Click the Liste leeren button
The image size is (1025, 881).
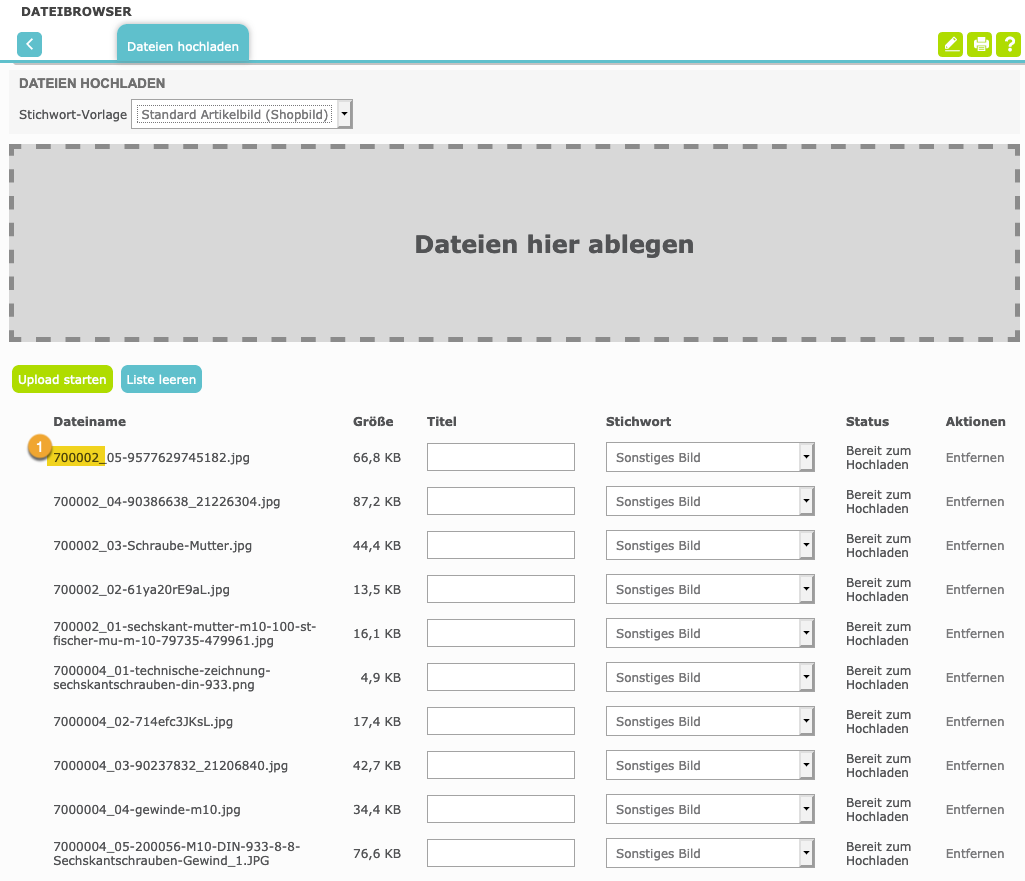[x=161, y=380]
